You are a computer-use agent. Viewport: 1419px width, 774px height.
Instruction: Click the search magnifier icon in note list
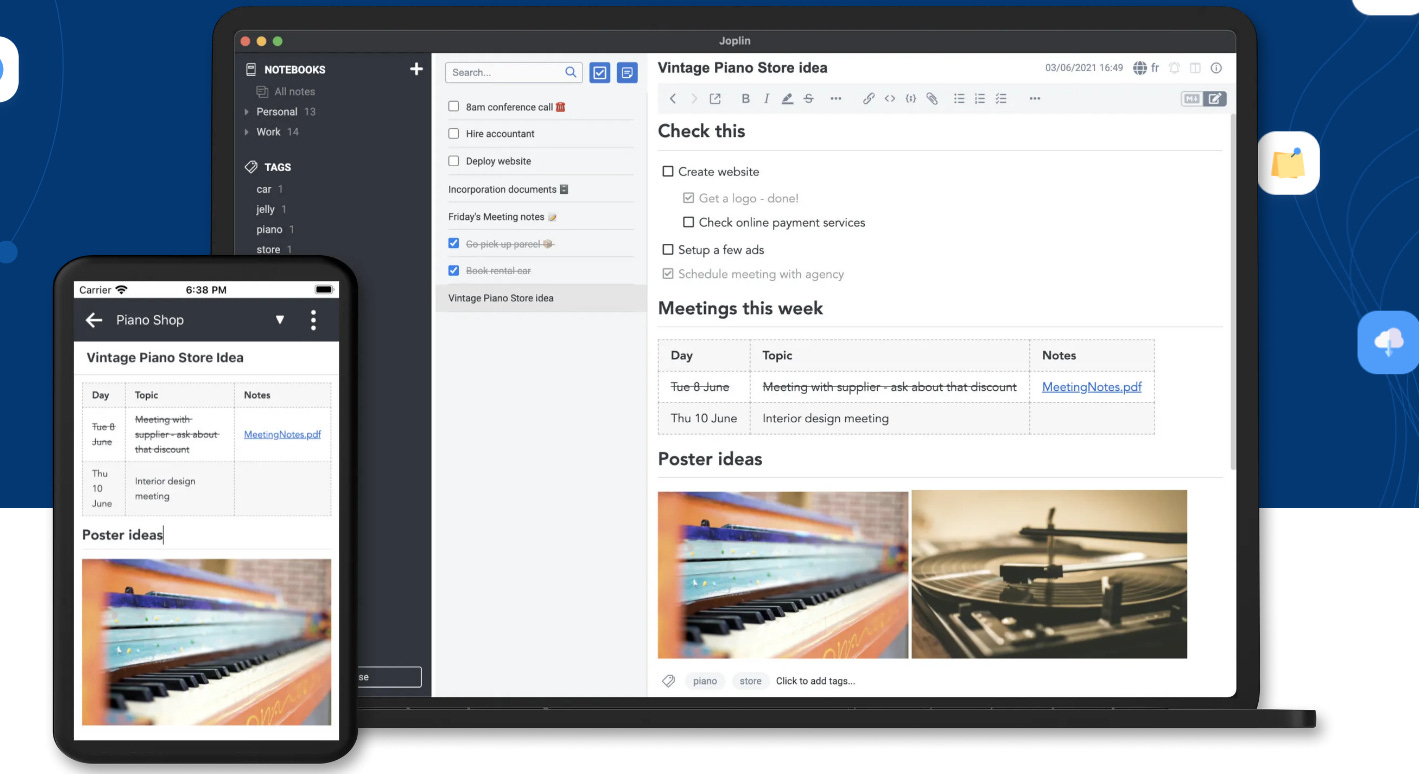click(571, 72)
